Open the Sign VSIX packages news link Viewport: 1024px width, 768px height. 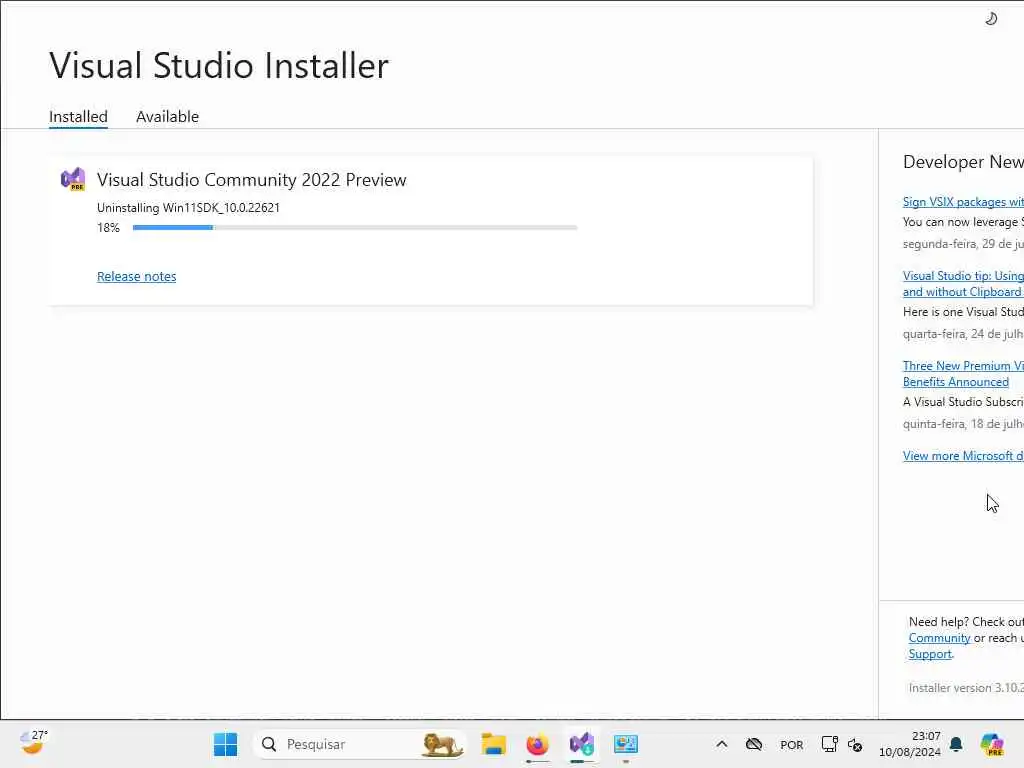[963, 202]
